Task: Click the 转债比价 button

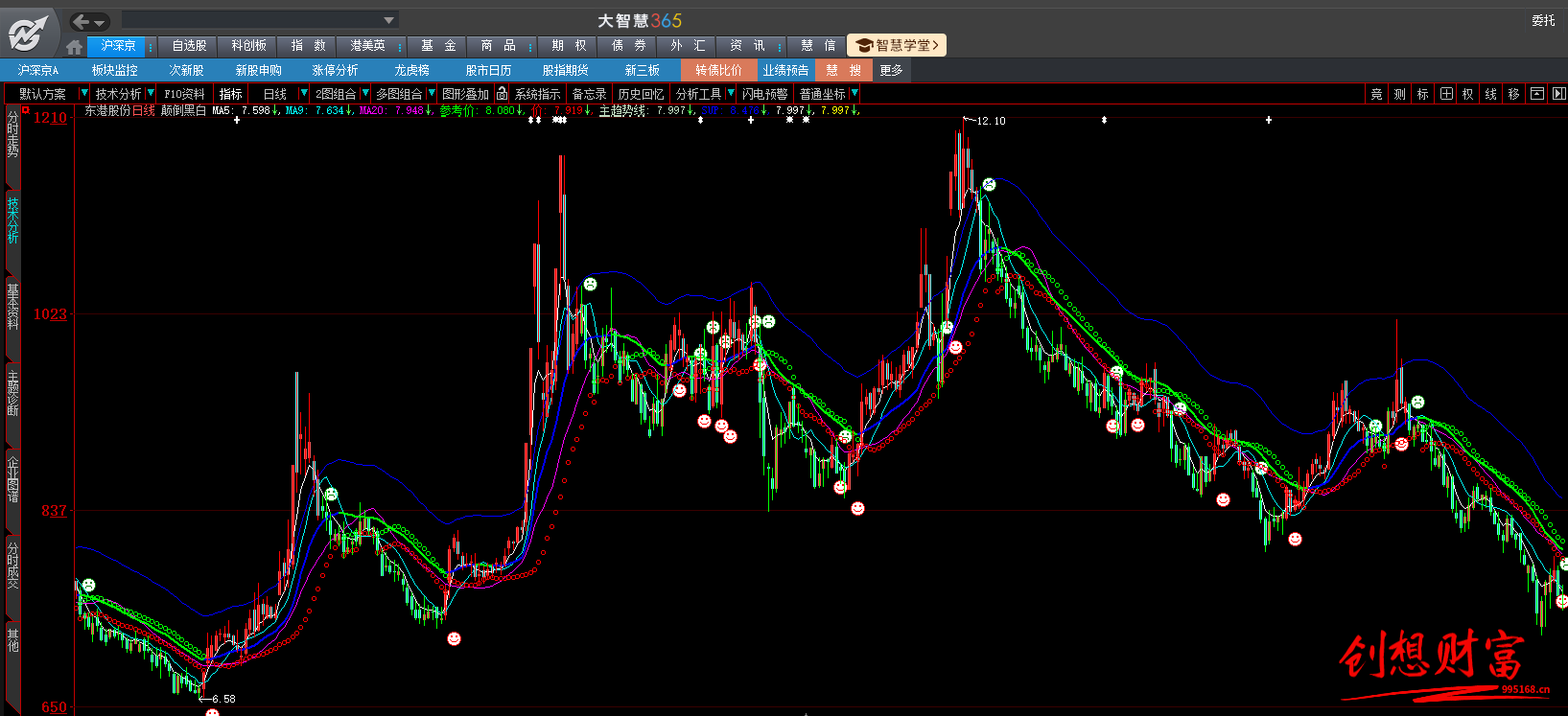Action: click(x=718, y=70)
